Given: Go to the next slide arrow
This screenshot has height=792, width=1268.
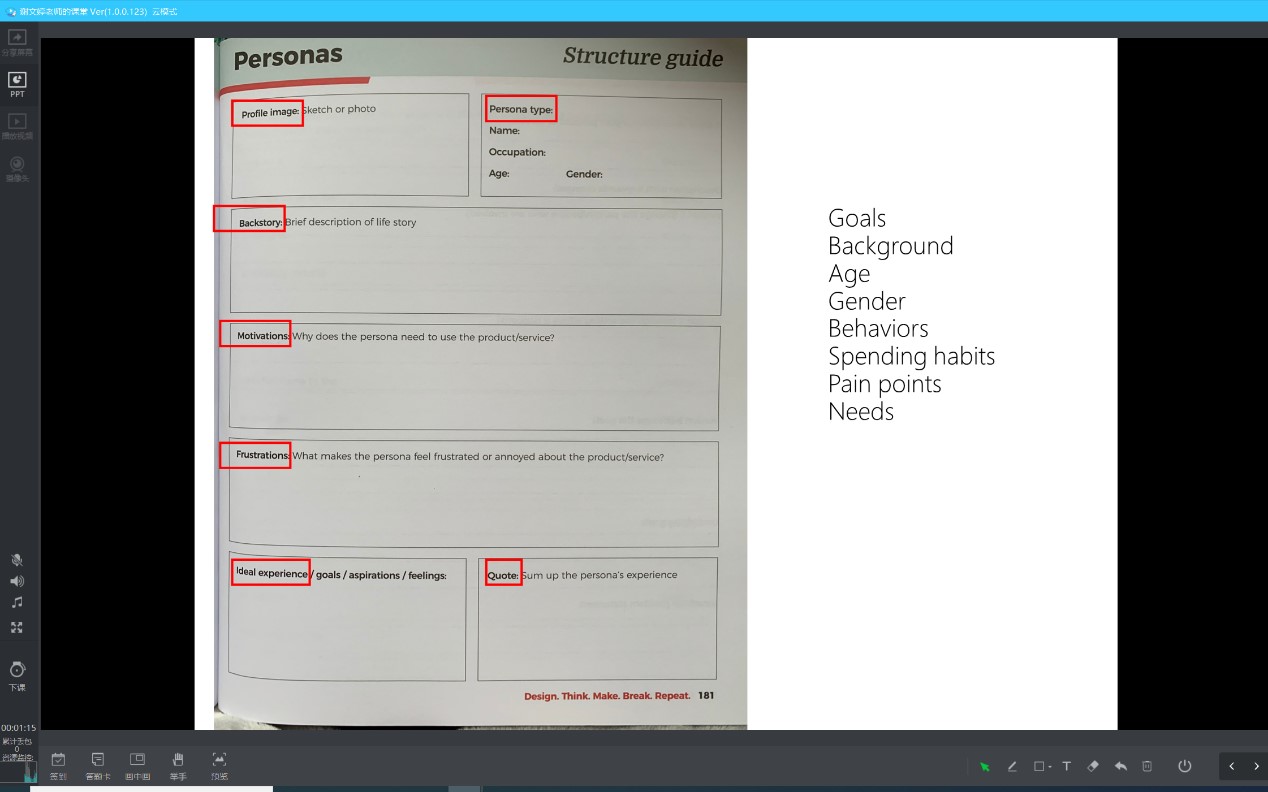Looking at the screenshot, I should [1256, 766].
